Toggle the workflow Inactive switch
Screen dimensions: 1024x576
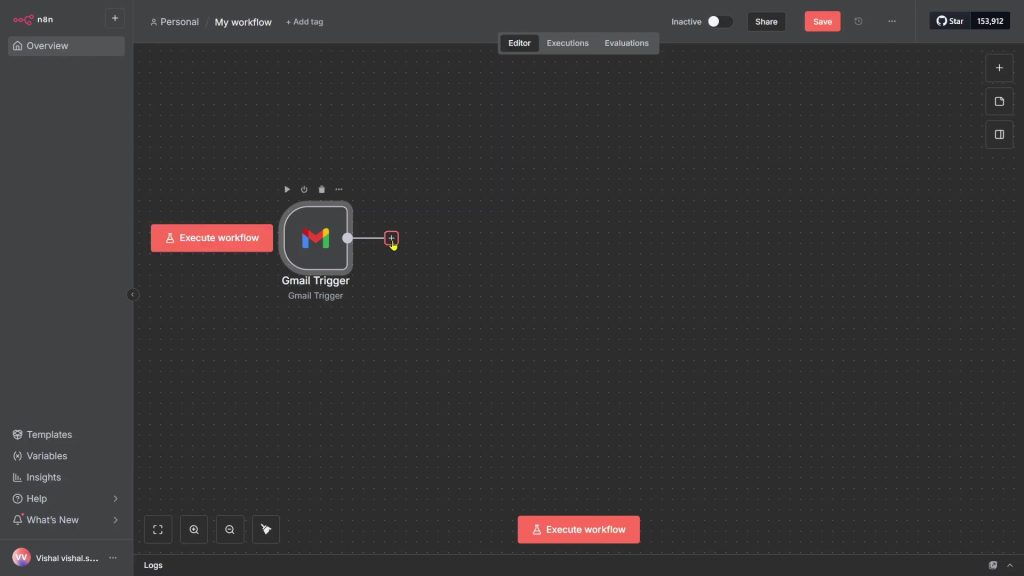click(719, 21)
